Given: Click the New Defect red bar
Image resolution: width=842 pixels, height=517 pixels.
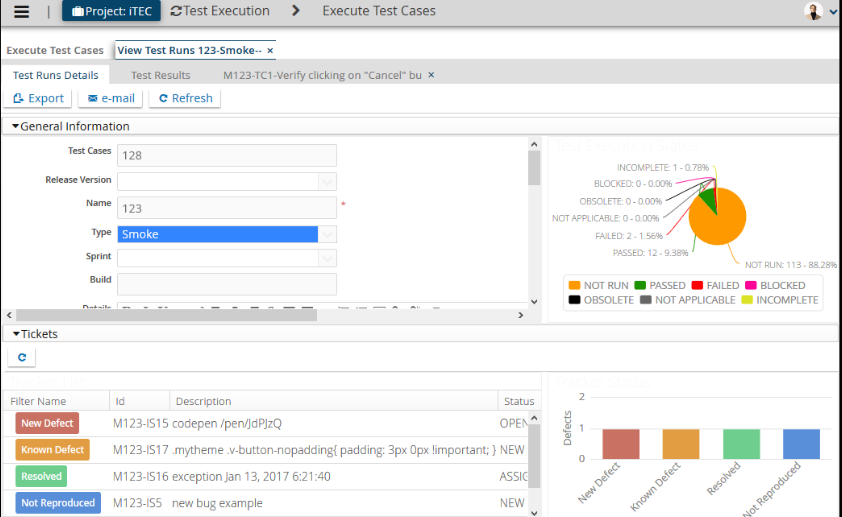Looking at the screenshot, I should click(621, 444).
